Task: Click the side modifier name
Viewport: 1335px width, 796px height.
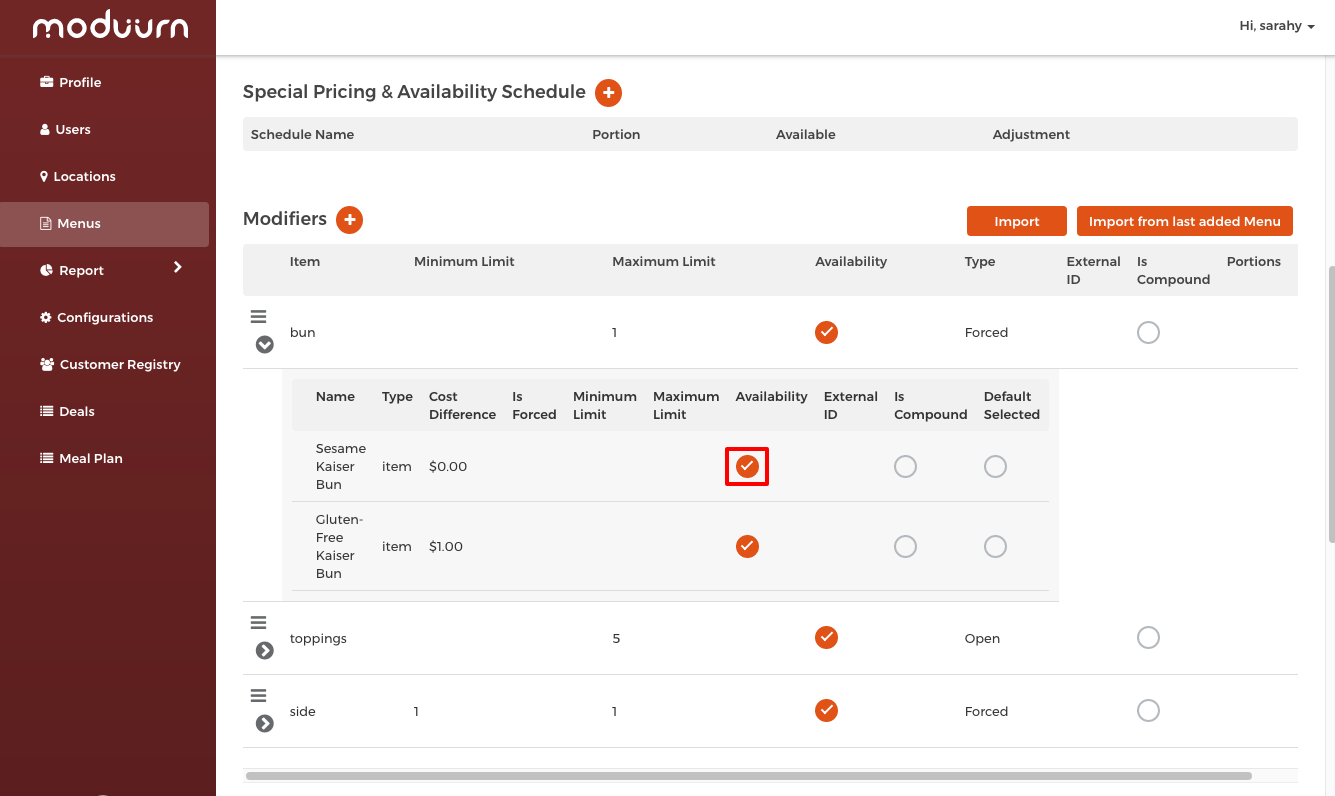Action: coord(302,711)
